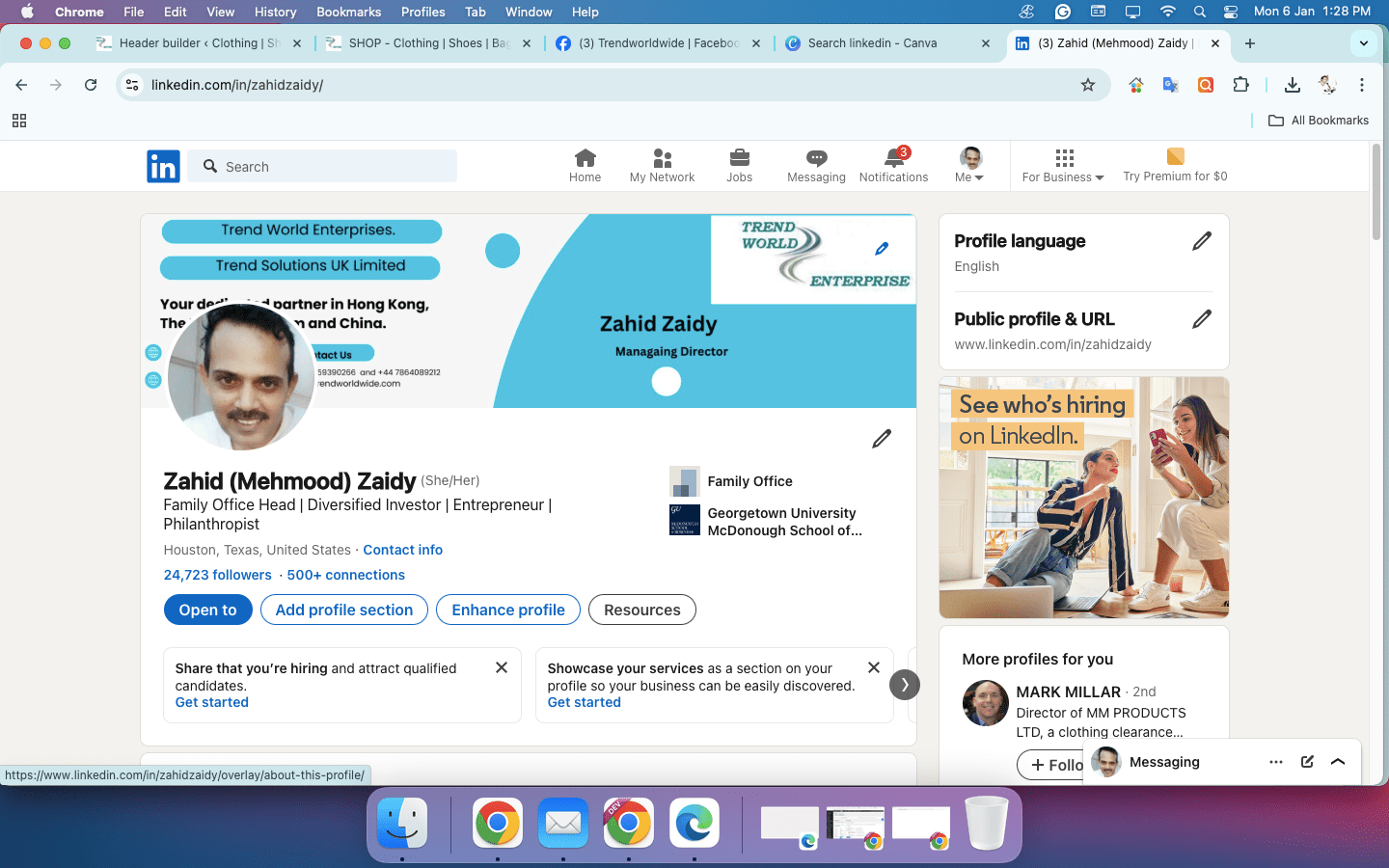This screenshot has width=1389, height=868.
Task: Dismiss the Share that you're hiring card
Action: [x=502, y=667]
